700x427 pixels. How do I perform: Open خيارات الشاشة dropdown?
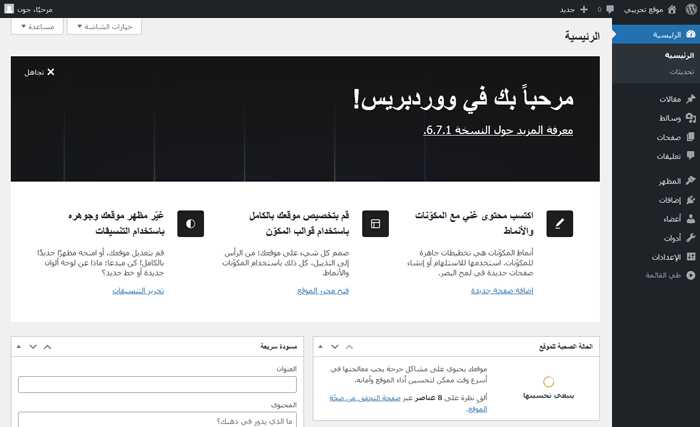point(104,26)
